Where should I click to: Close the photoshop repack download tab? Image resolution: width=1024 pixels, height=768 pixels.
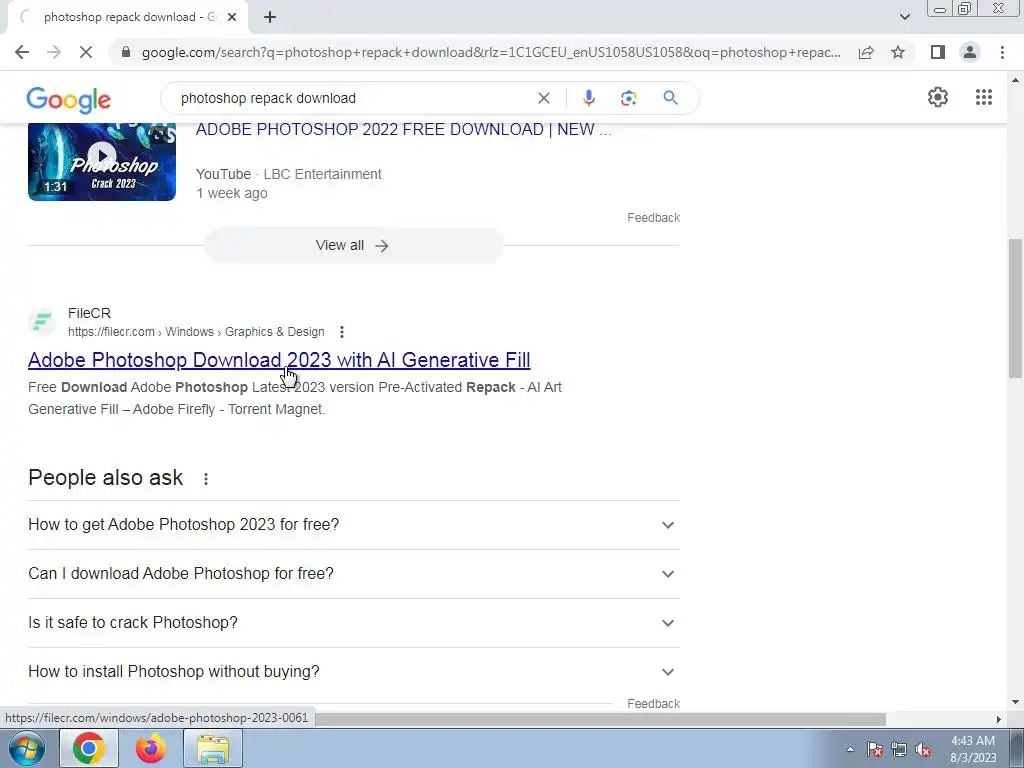pyautogui.click(x=232, y=17)
